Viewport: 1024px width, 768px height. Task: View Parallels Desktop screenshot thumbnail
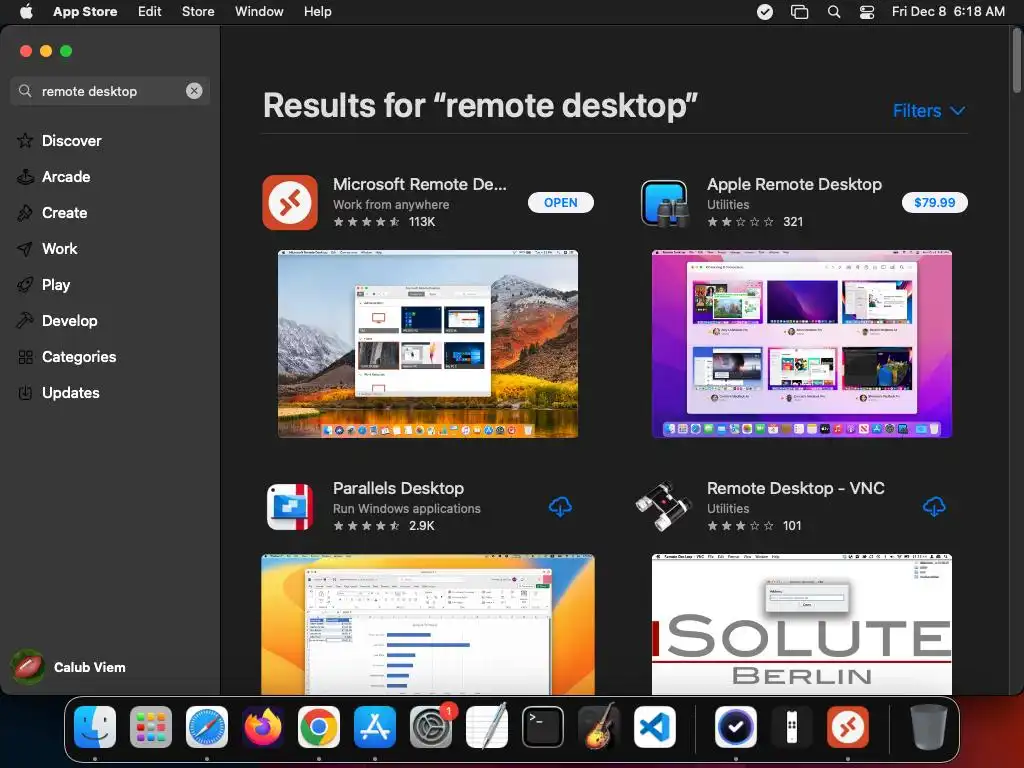click(x=428, y=624)
